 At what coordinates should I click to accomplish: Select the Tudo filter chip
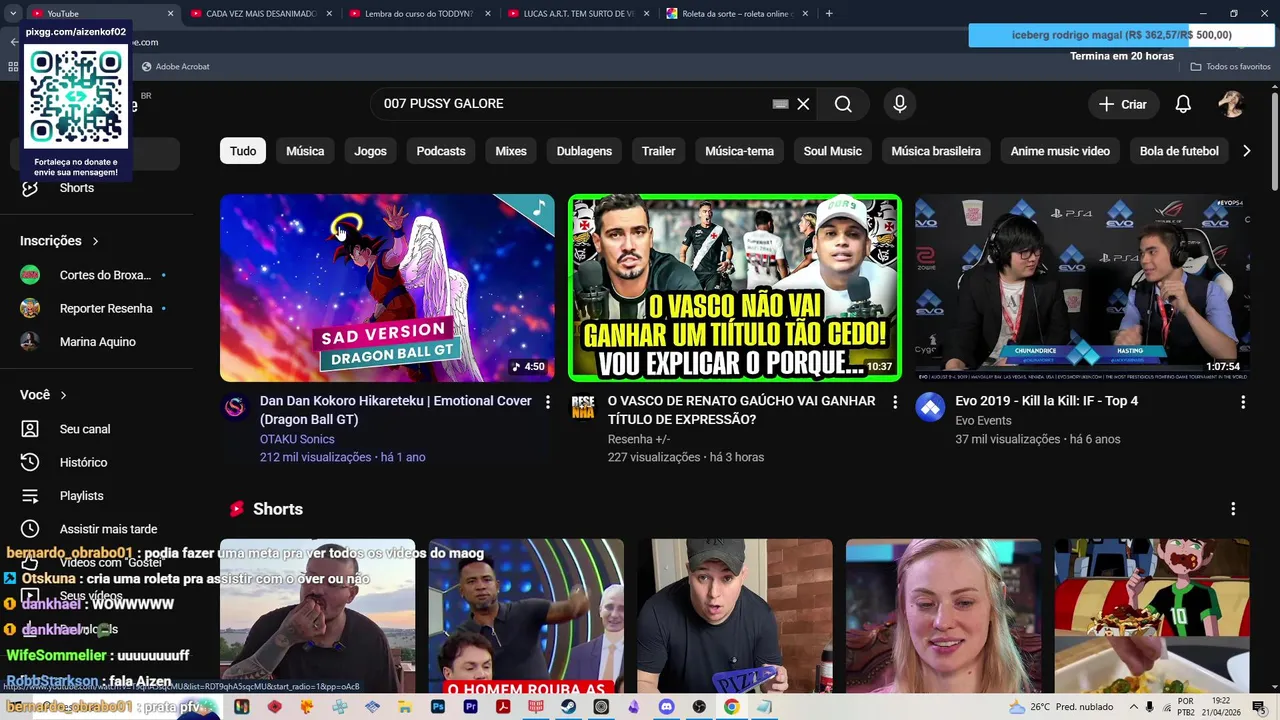click(x=243, y=151)
